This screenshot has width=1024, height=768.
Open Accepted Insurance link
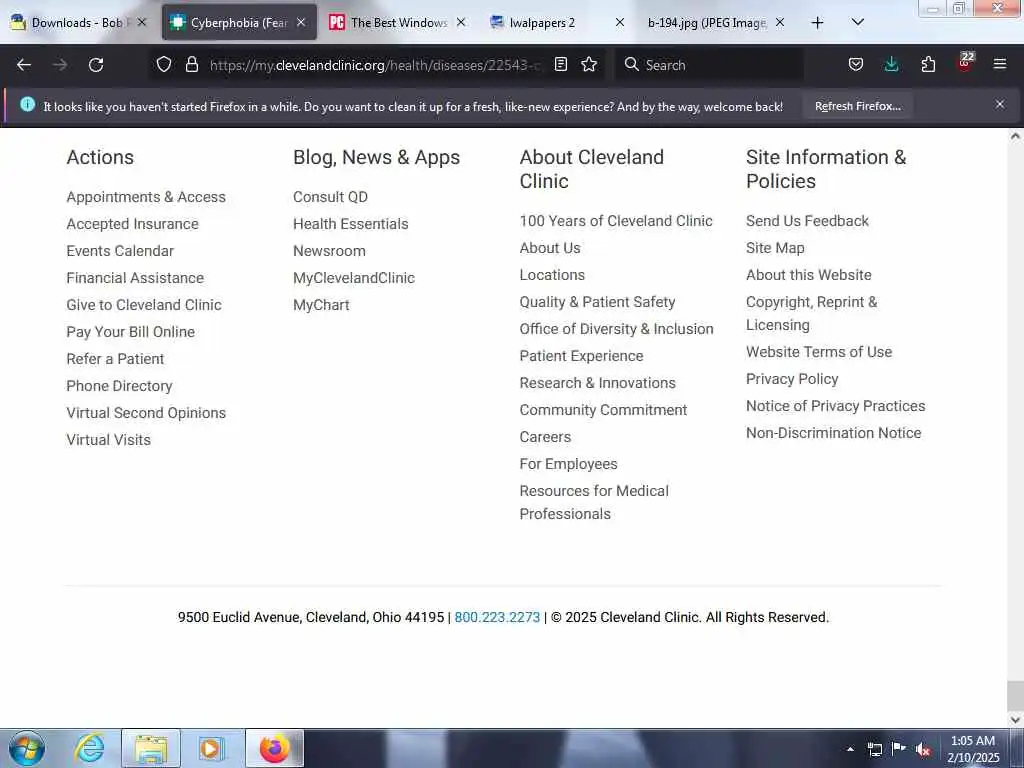pyautogui.click(x=133, y=224)
